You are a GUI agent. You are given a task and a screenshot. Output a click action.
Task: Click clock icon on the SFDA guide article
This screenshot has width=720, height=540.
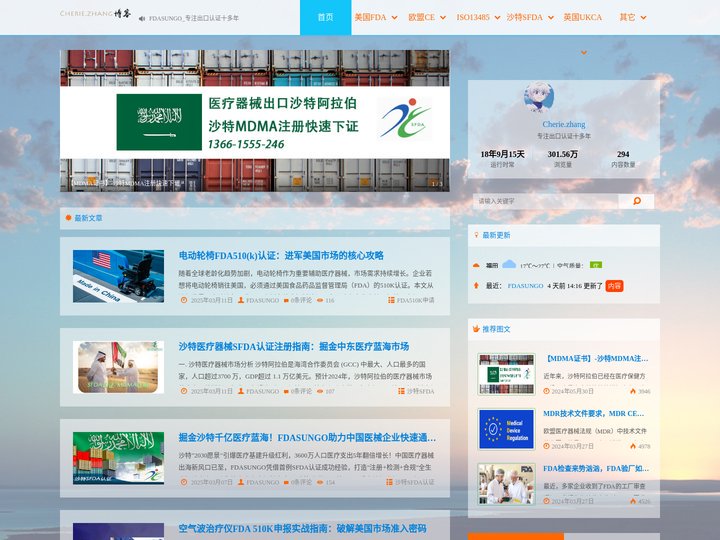click(184, 391)
